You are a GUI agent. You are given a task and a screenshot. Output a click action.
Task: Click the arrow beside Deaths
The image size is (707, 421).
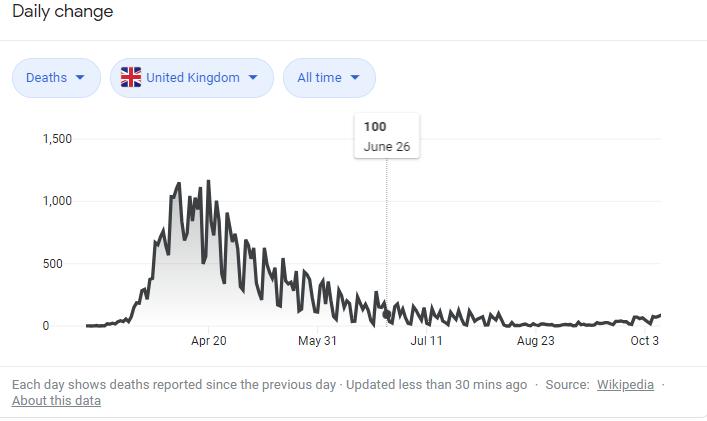click(x=80, y=78)
